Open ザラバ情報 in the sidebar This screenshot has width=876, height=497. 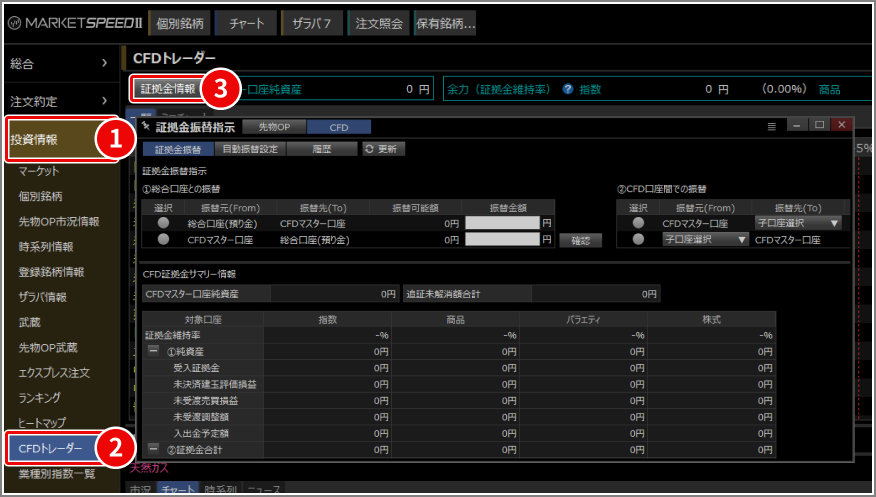tap(42, 297)
